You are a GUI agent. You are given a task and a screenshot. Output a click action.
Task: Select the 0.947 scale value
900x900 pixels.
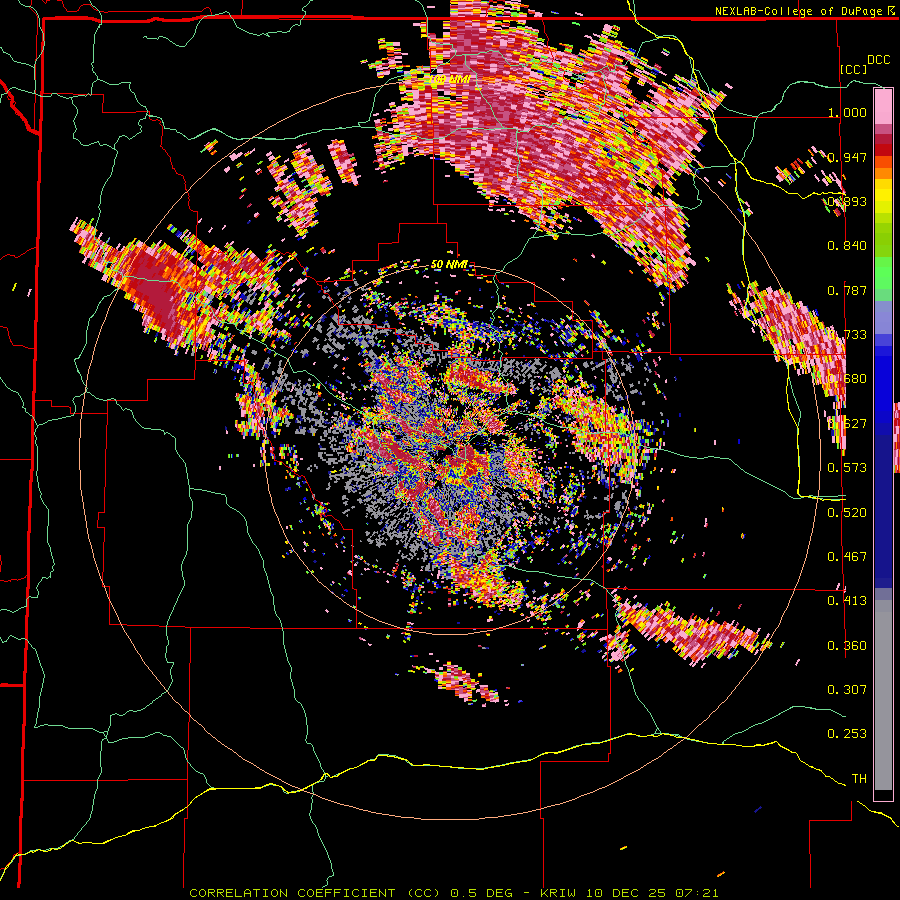pyautogui.click(x=847, y=157)
